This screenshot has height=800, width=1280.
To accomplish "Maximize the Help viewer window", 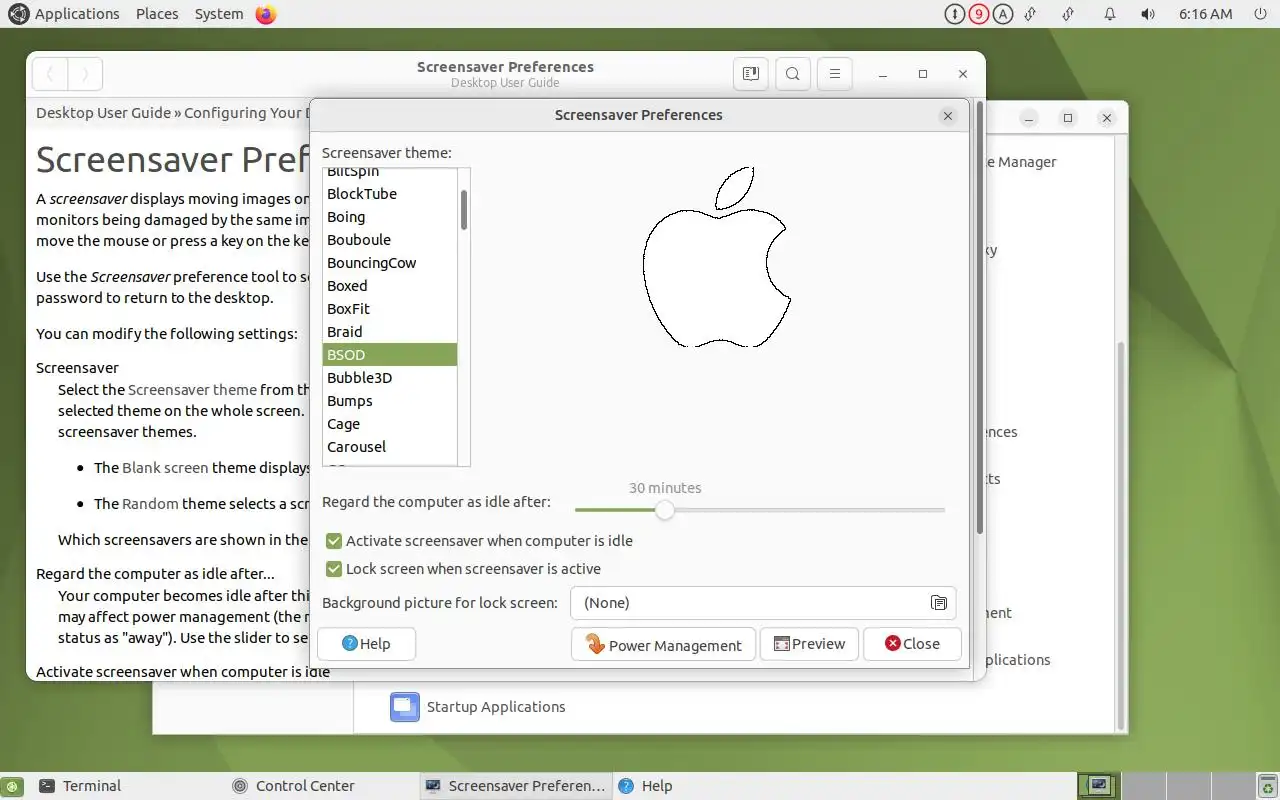I will 923,74.
